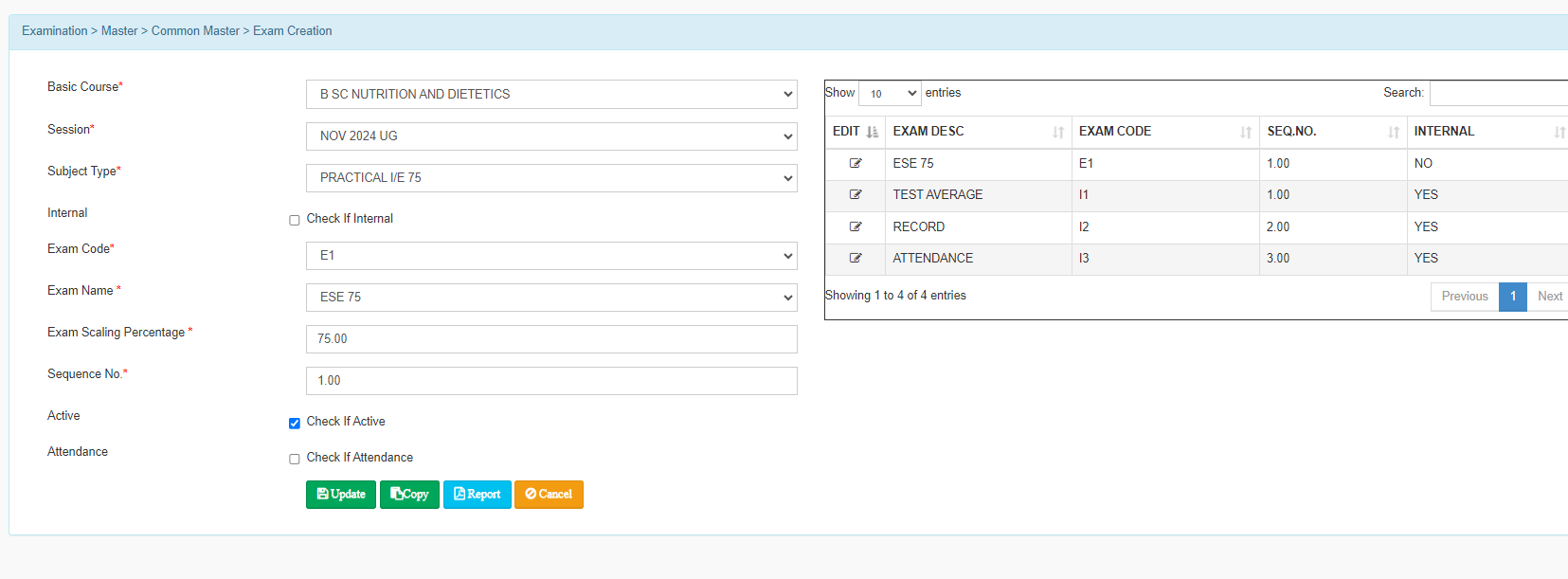Enable the Check If Internal checkbox
1568x579 pixels.
pos(295,220)
